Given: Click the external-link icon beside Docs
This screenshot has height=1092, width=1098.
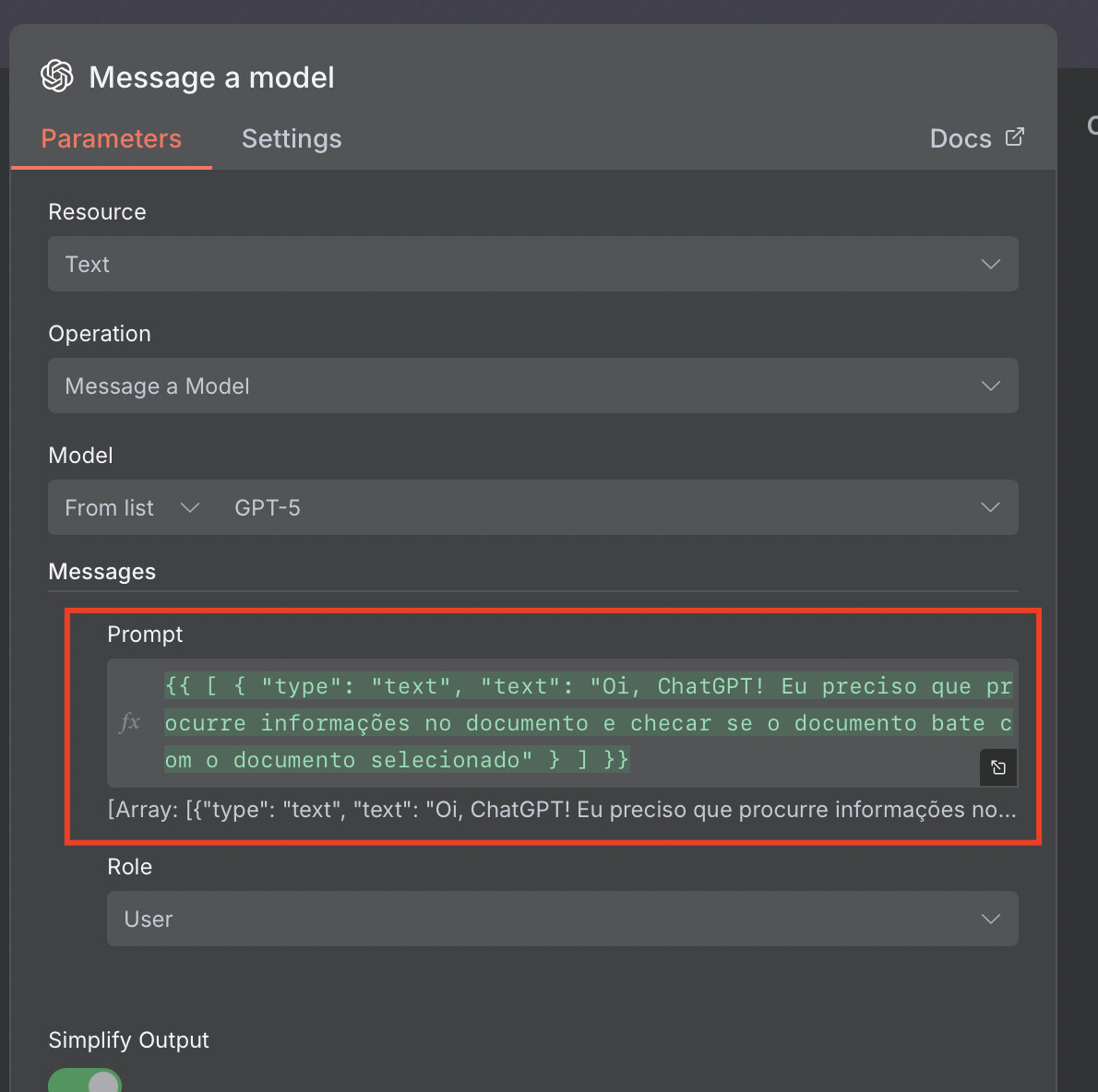Looking at the screenshot, I should click(1015, 137).
